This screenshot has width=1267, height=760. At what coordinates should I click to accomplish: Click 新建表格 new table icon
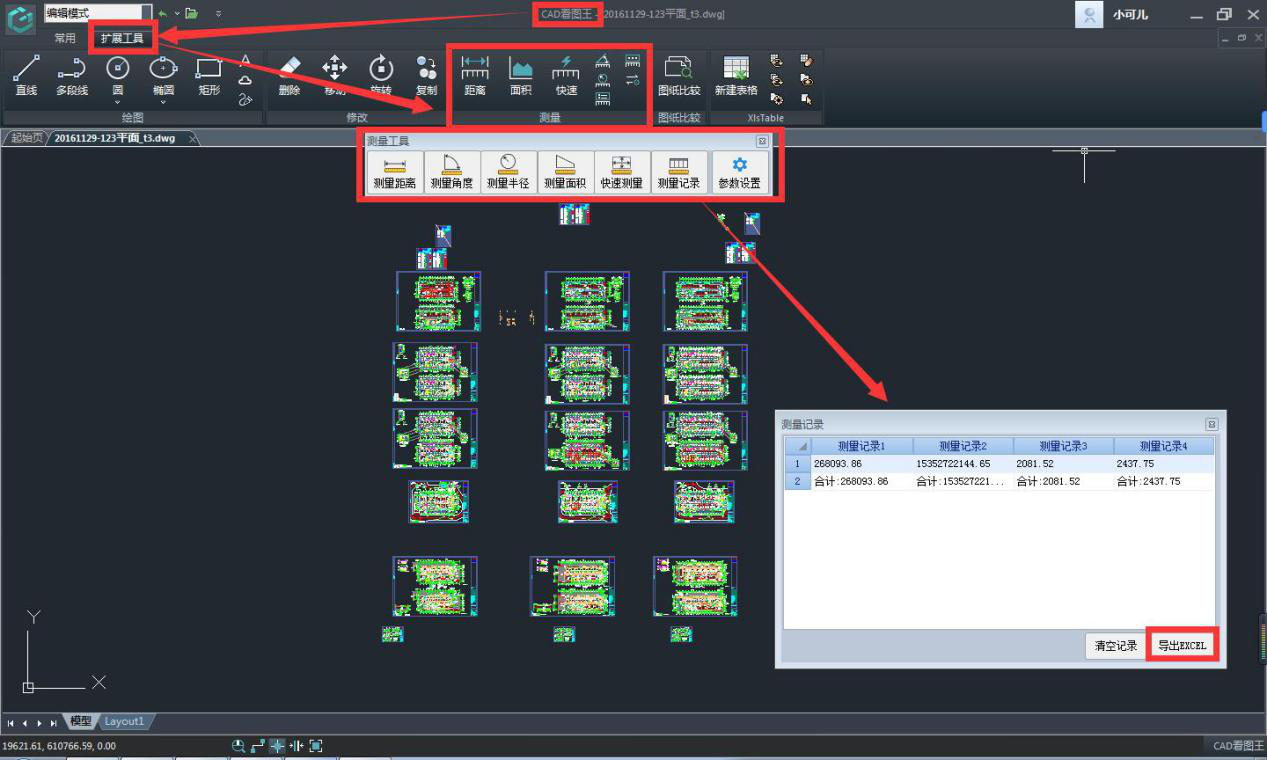(735, 76)
